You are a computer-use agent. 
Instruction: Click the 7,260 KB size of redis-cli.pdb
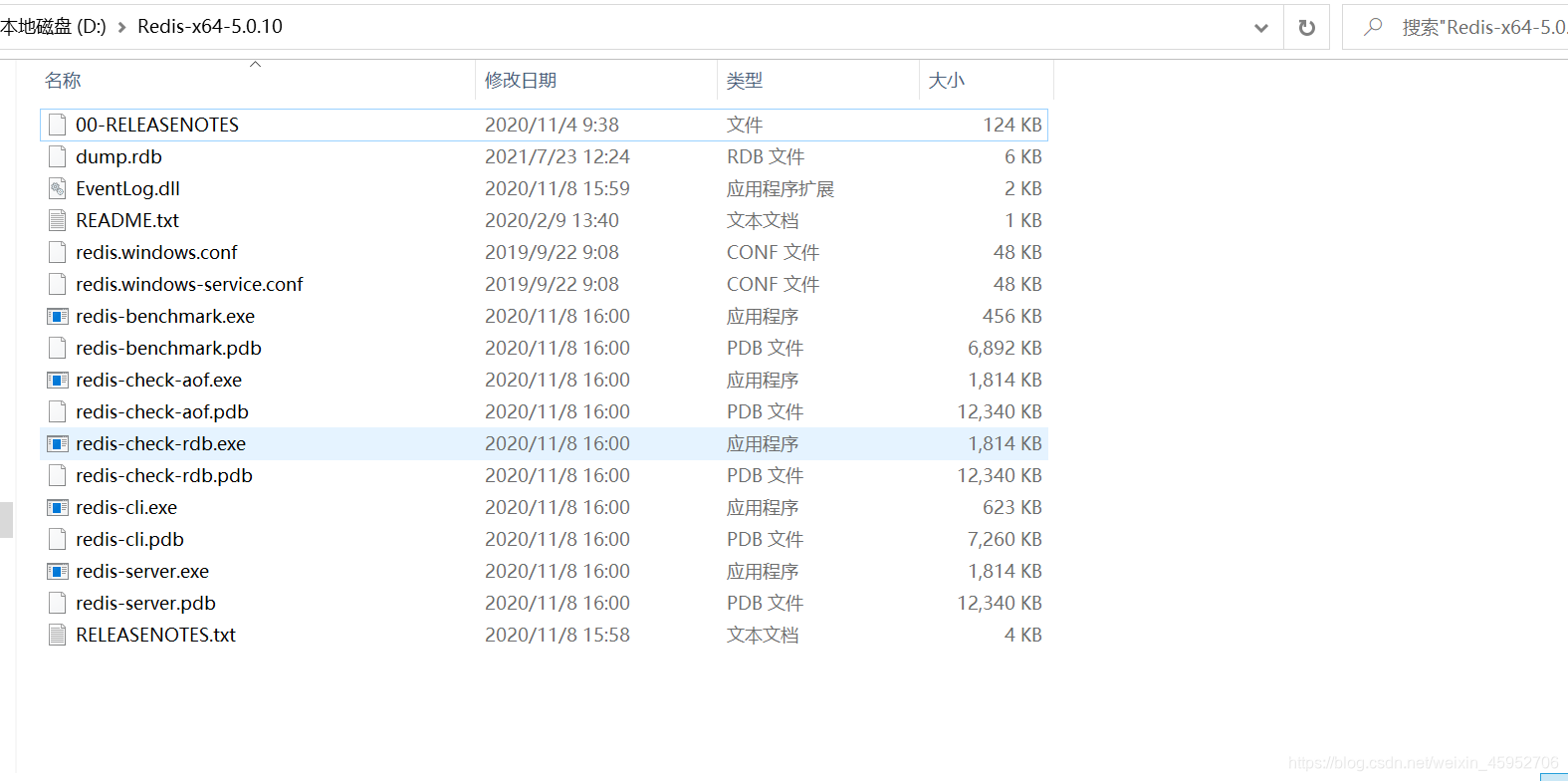click(x=1005, y=539)
